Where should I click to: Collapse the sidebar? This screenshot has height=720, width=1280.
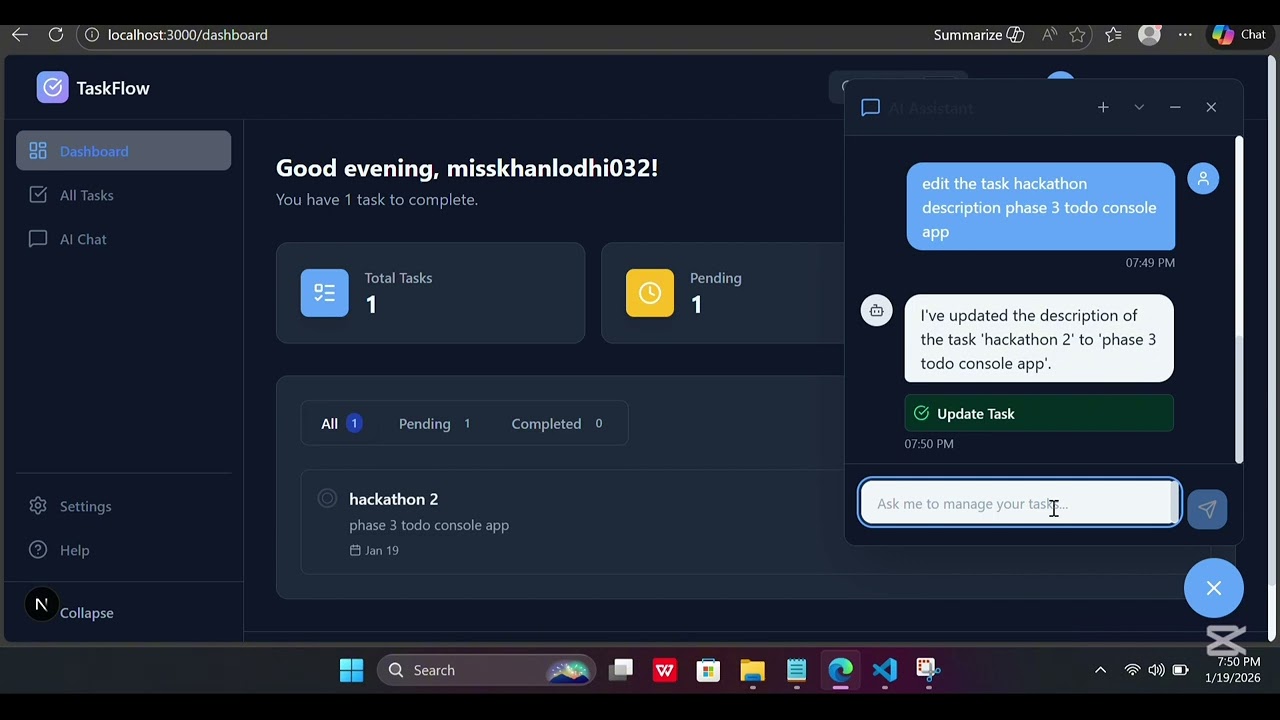coord(87,613)
